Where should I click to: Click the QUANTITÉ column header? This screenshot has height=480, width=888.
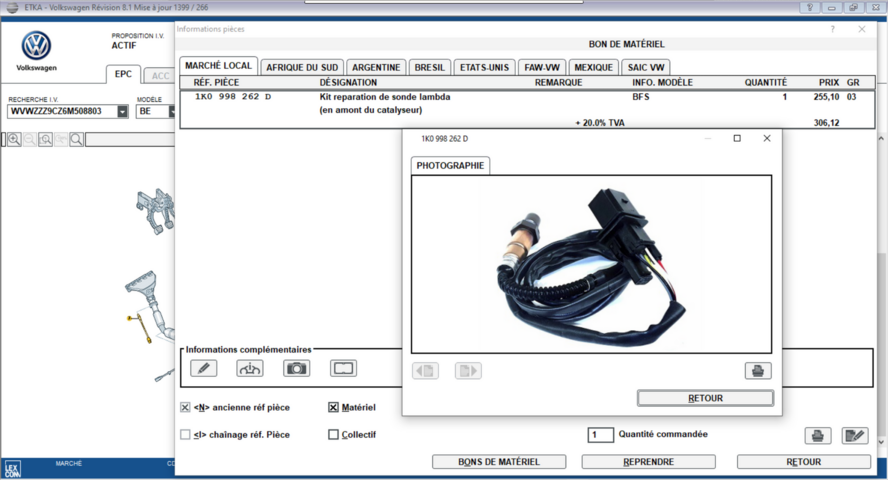coord(766,83)
